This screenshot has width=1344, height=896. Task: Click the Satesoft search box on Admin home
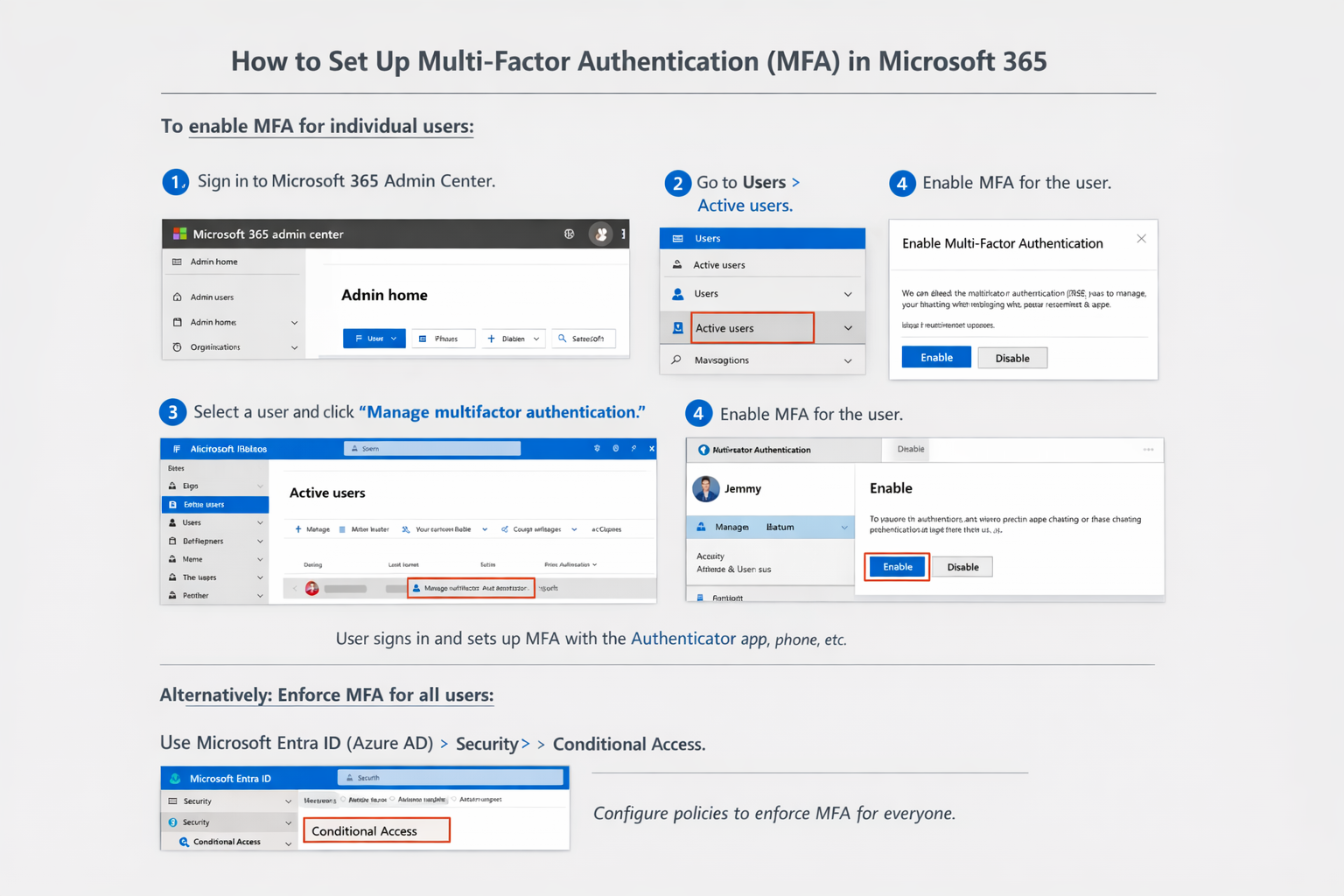pyautogui.click(x=584, y=339)
